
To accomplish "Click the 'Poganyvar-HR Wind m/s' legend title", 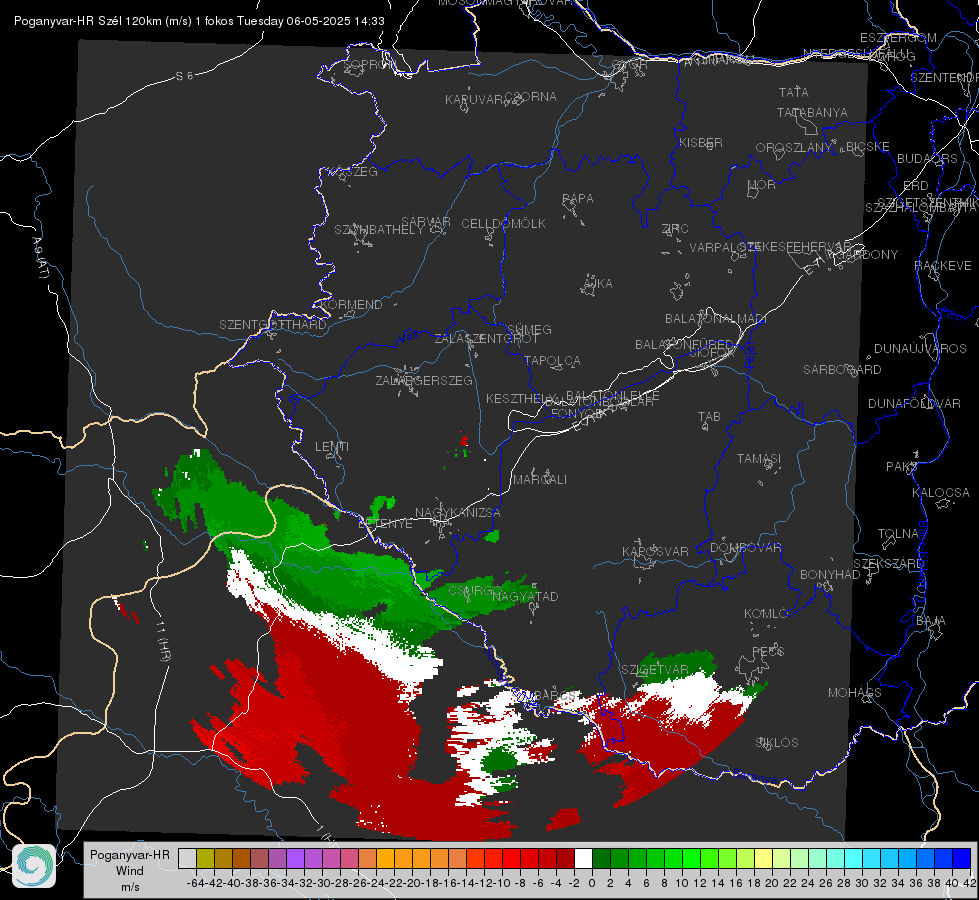I will (x=130, y=871).
